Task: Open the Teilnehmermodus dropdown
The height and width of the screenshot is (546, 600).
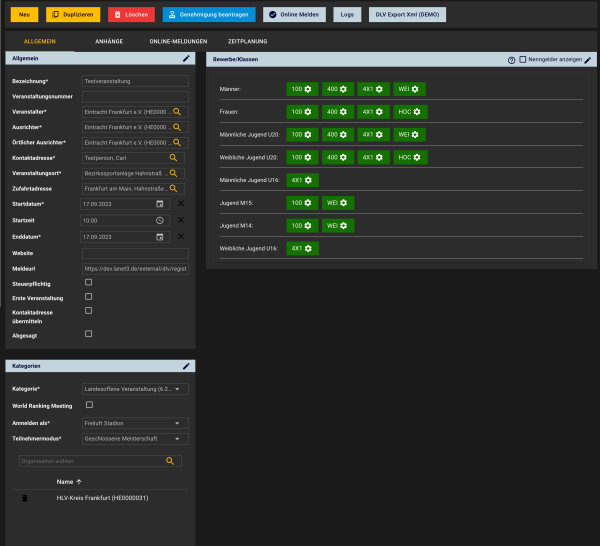Action: (135, 438)
